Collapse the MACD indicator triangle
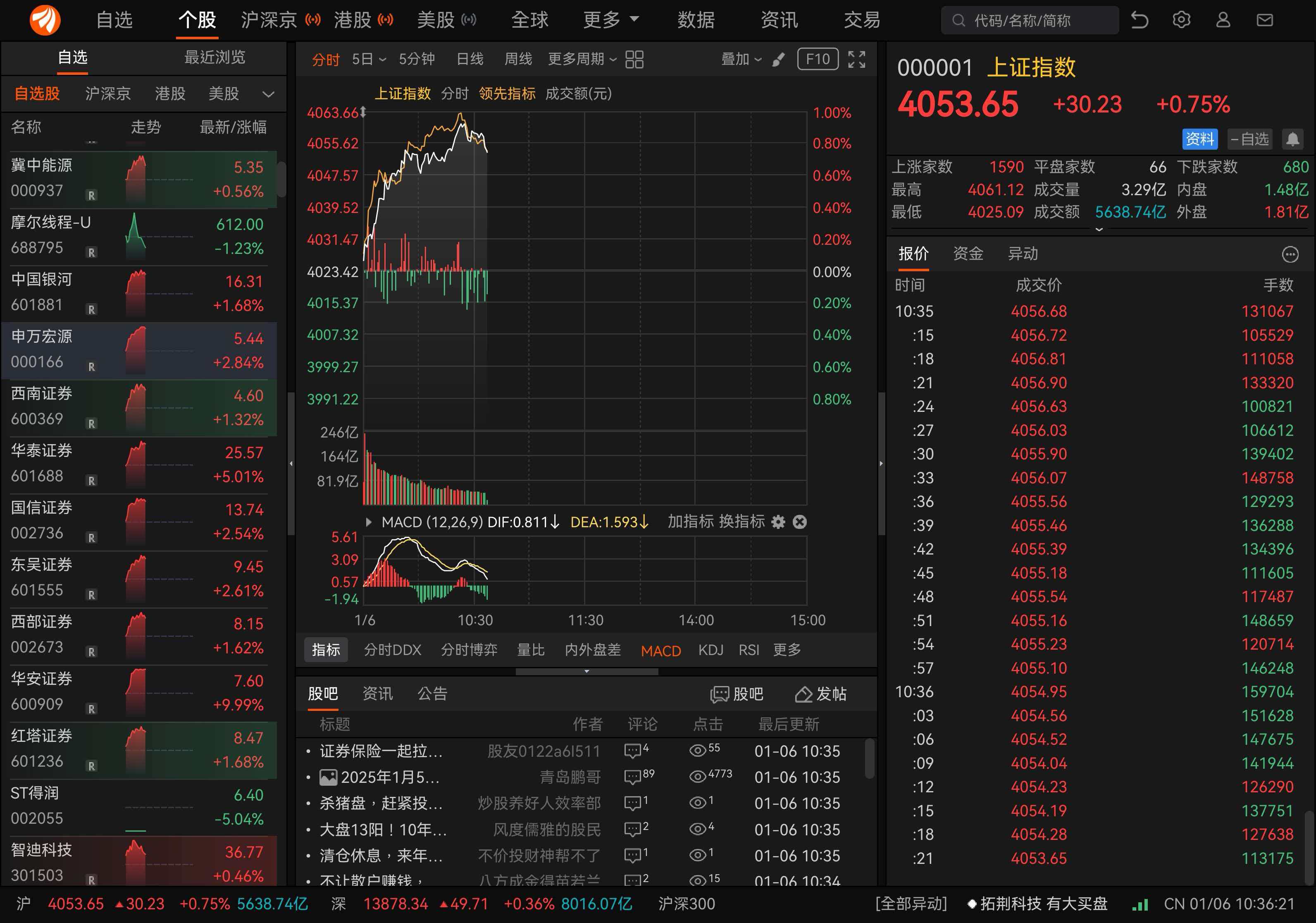The image size is (1316, 923). [x=369, y=522]
